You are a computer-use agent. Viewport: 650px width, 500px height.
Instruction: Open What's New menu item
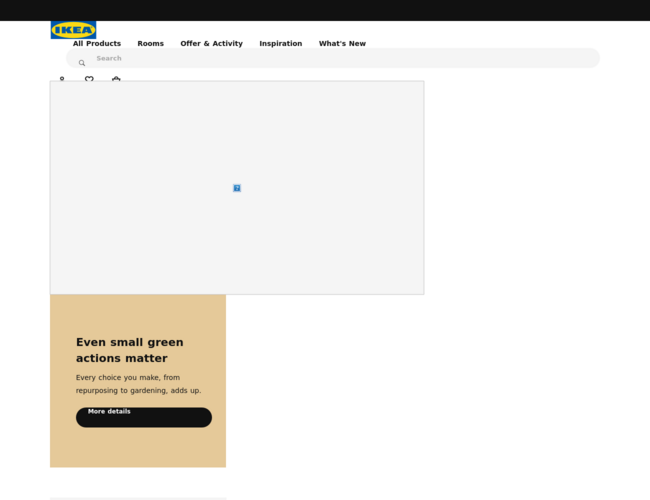click(342, 44)
